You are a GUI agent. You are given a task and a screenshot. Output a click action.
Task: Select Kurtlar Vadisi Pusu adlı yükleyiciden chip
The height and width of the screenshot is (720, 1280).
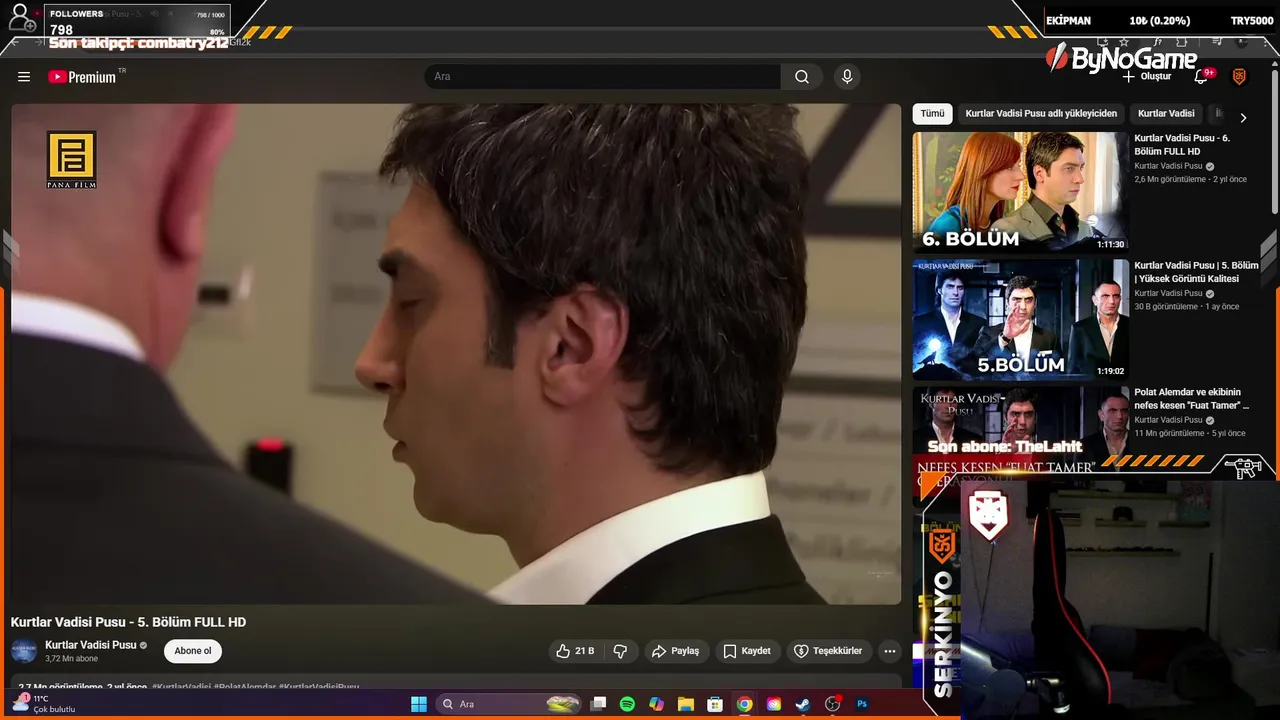click(1041, 114)
